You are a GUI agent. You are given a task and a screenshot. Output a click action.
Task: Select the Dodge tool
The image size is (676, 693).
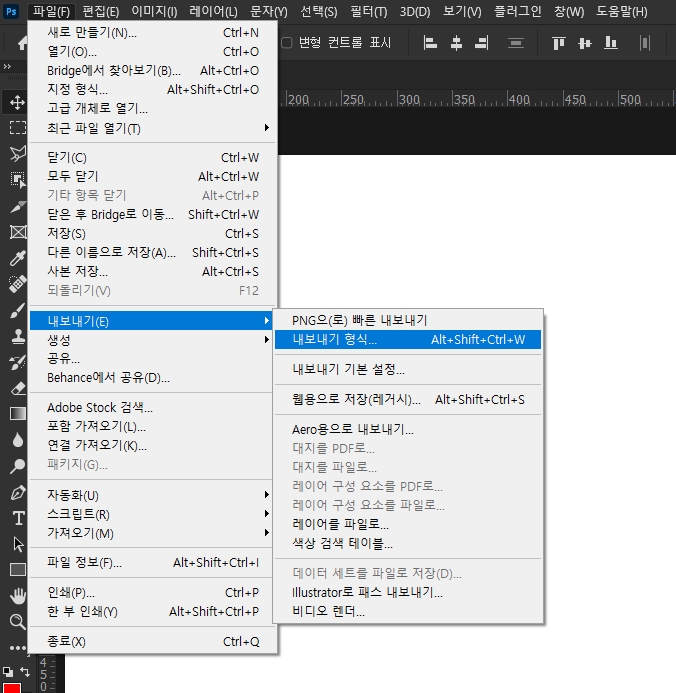(x=17, y=466)
